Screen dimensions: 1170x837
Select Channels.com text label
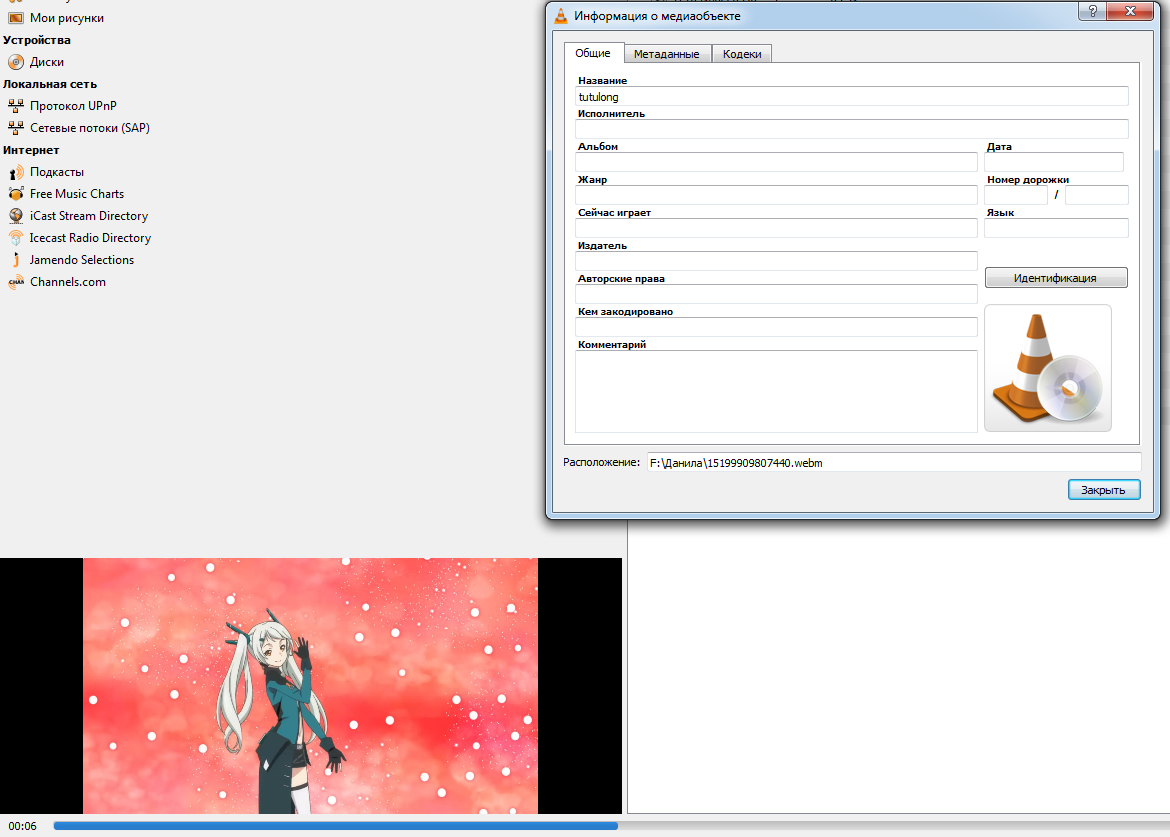[68, 282]
